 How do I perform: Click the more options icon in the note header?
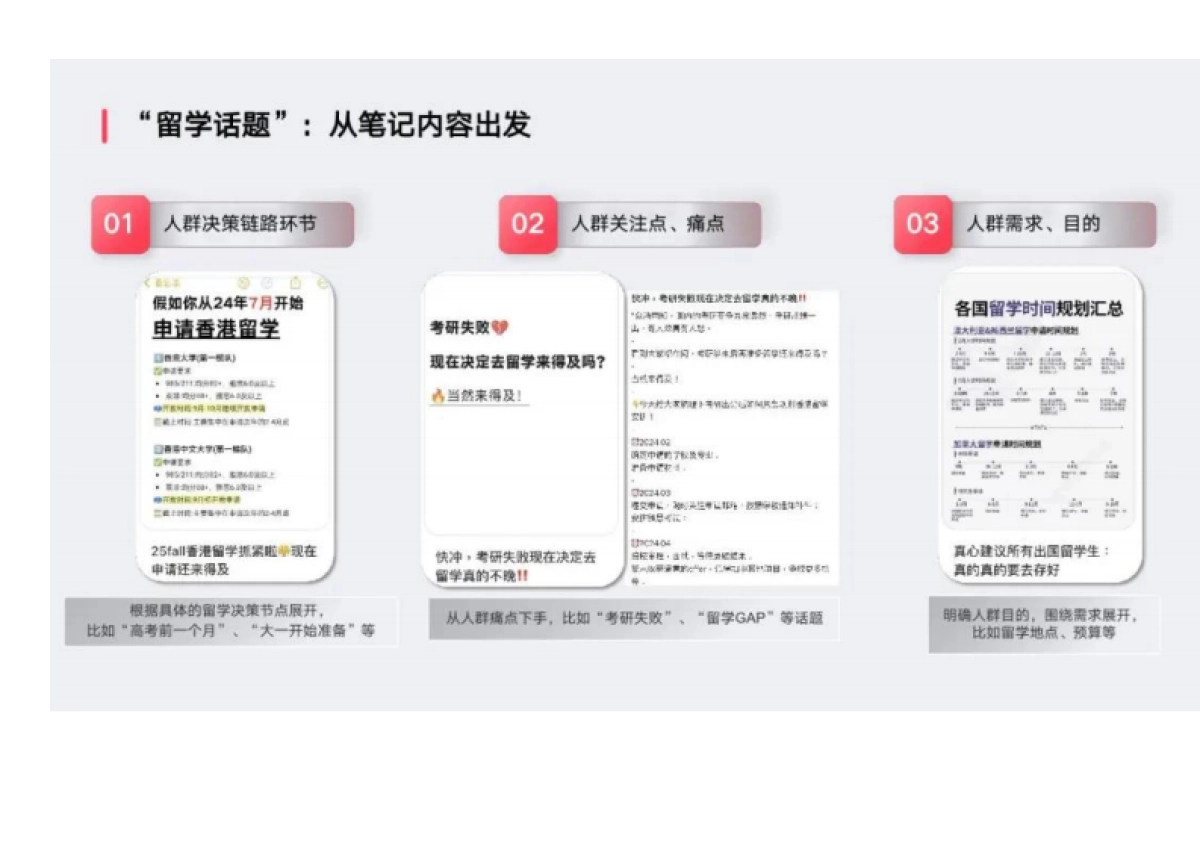click(x=320, y=283)
